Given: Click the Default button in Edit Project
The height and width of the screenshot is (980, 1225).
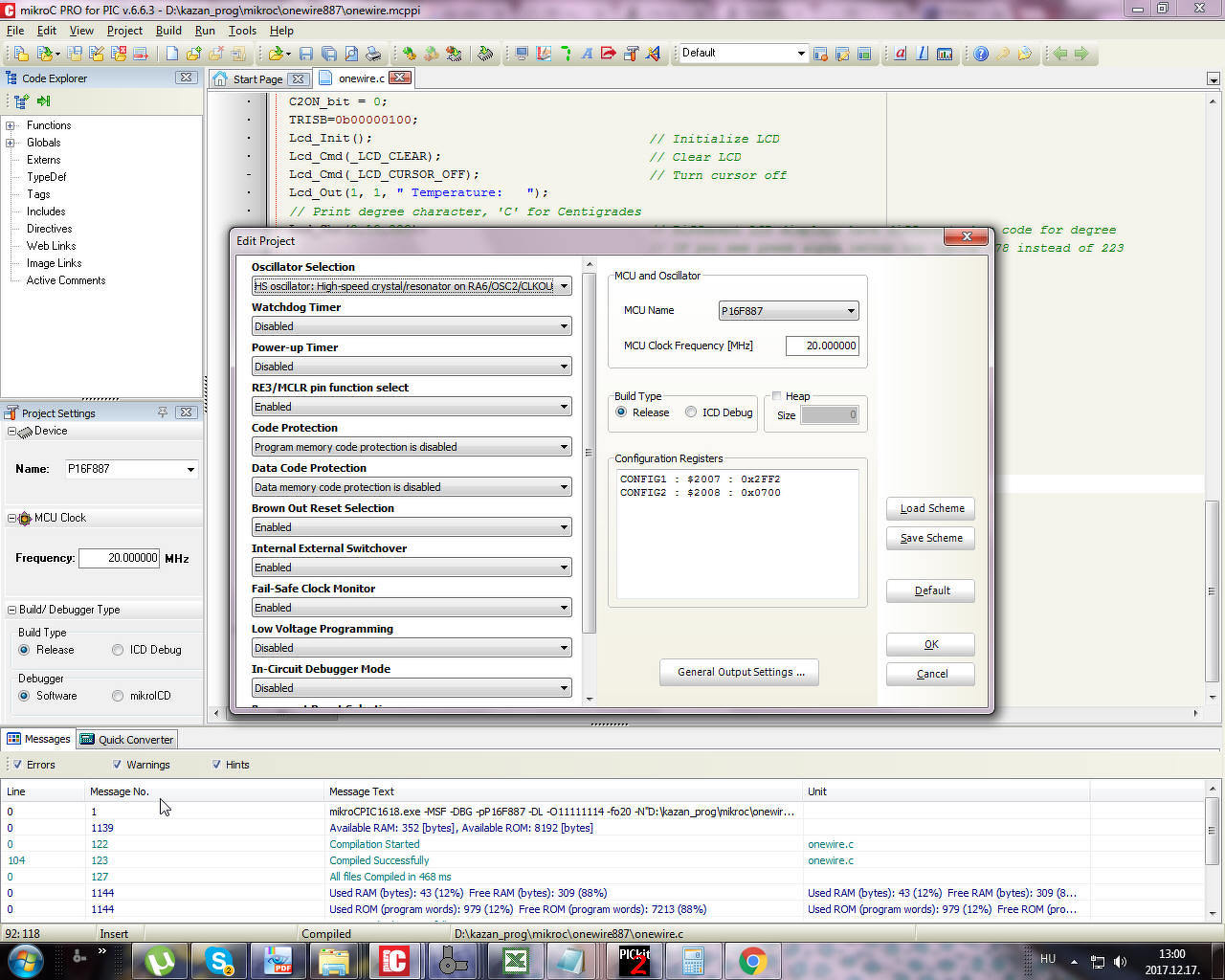Looking at the screenshot, I should (930, 590).
